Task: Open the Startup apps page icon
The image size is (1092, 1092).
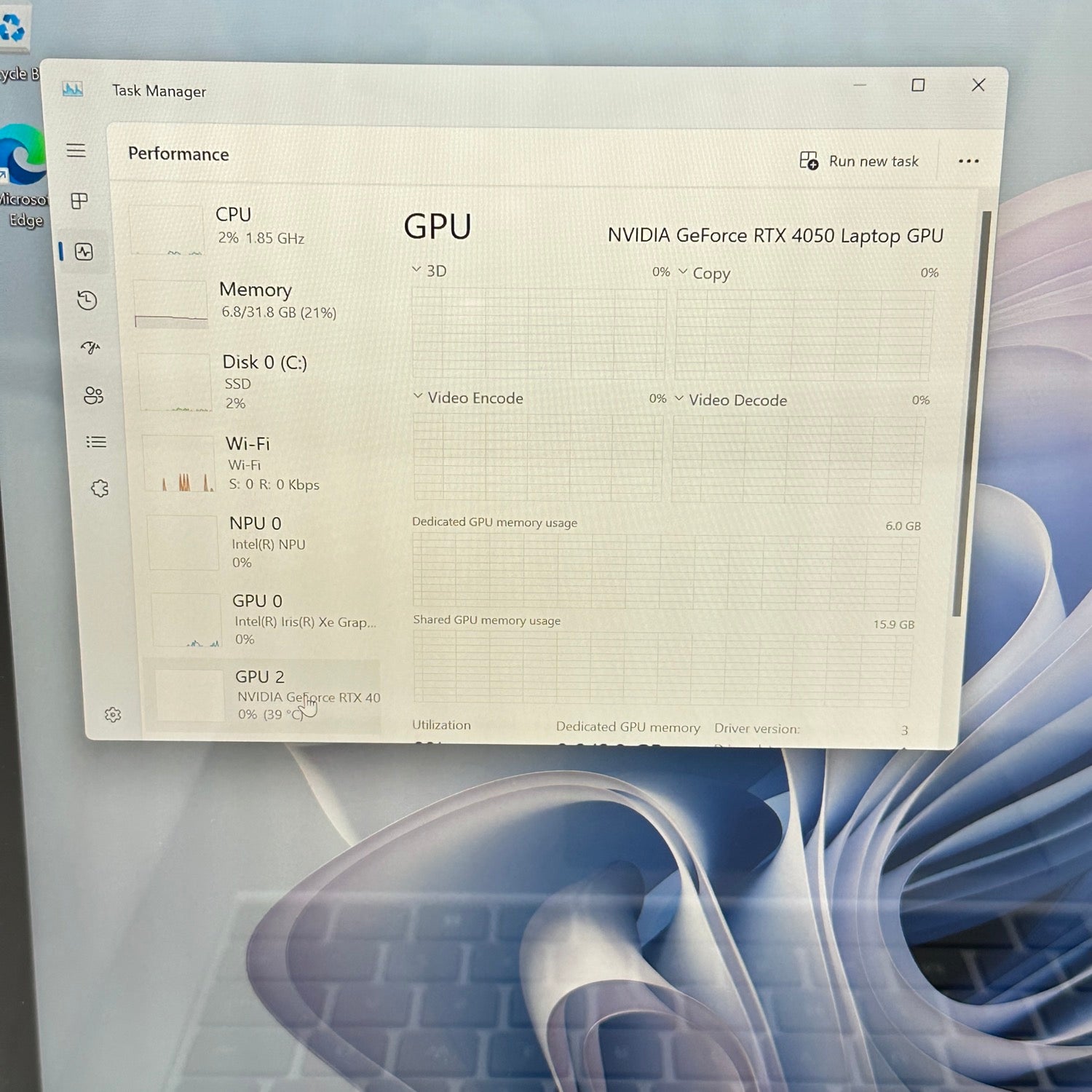Action: click(90, 347)
